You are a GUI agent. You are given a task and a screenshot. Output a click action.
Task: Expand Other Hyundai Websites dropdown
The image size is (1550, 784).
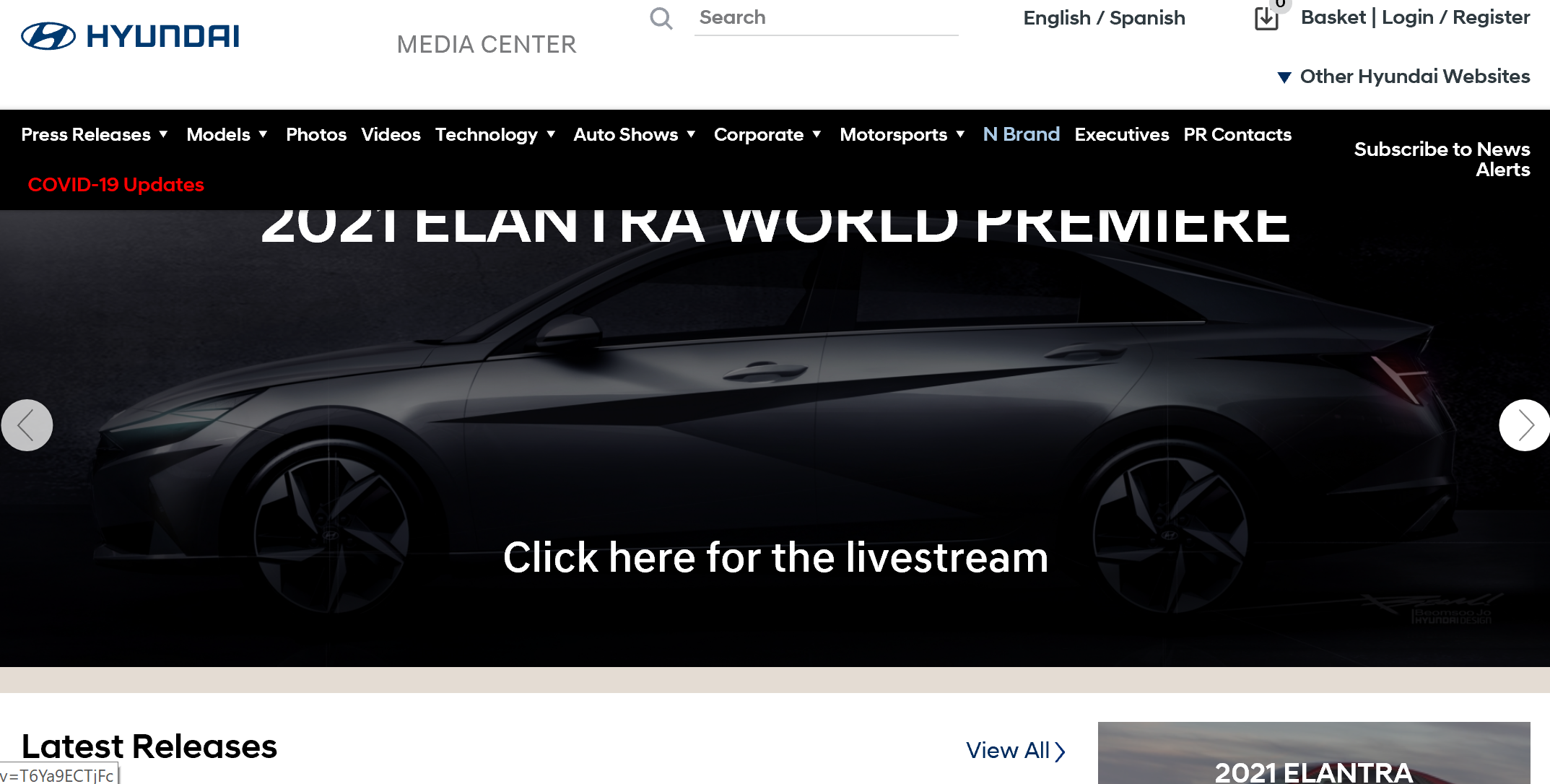coord(1403,77)
